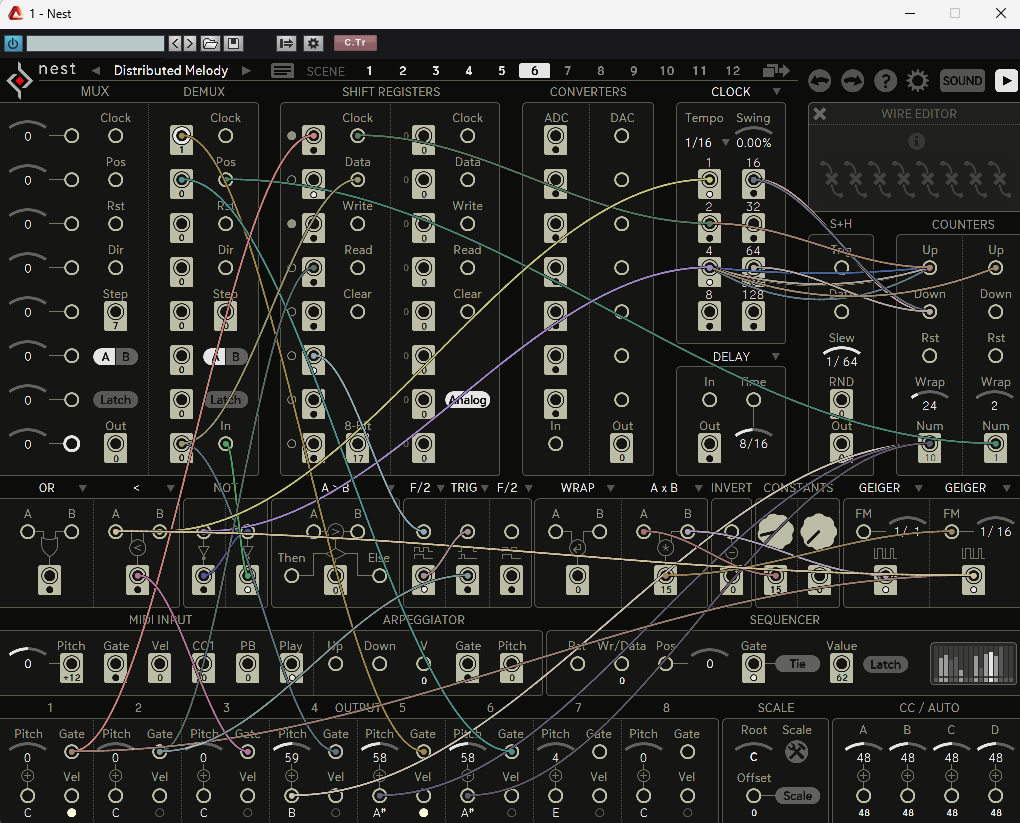Click the first wire delete icon
Viewport: 1020px width, 823px height.
coord(832,179)
